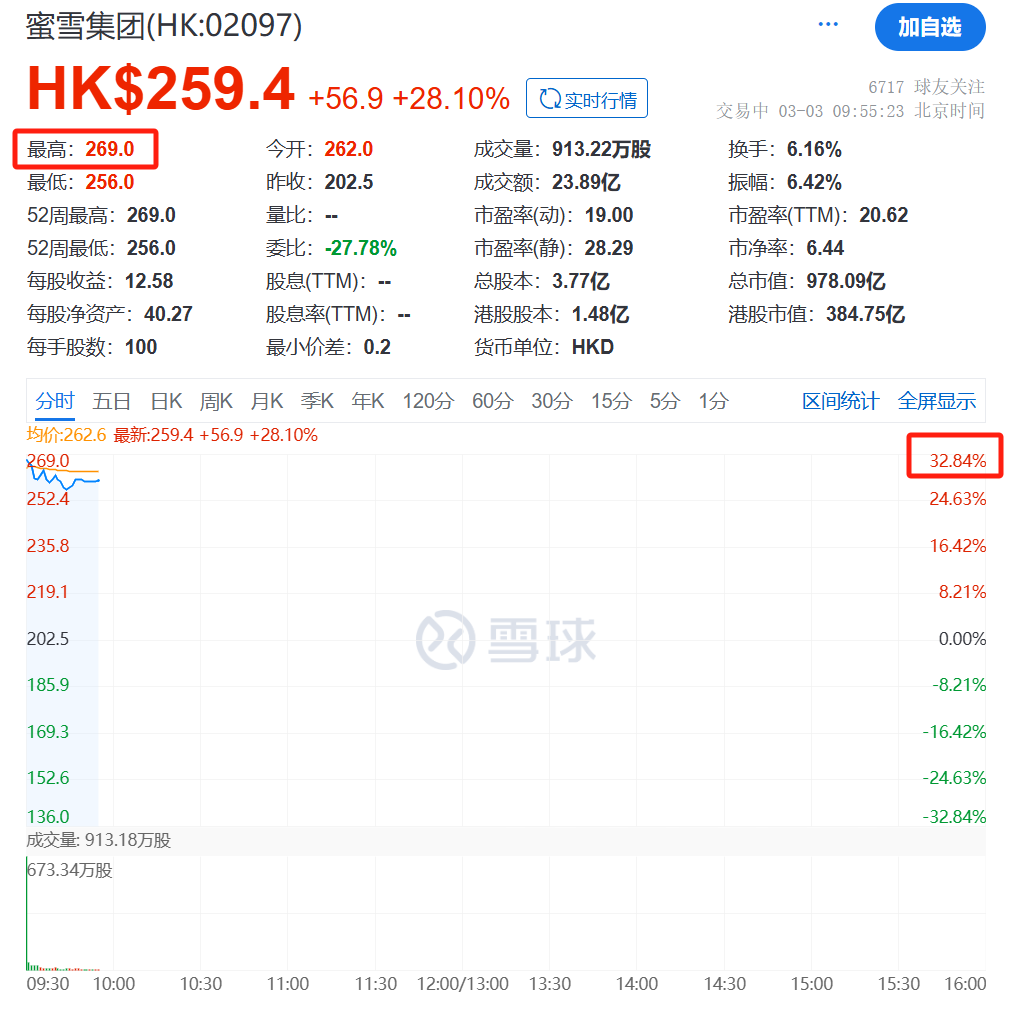The width and height of the screenshot is (1011, 1014).
Task: Click the 今开 value 262.0
Action: point(349,149)
